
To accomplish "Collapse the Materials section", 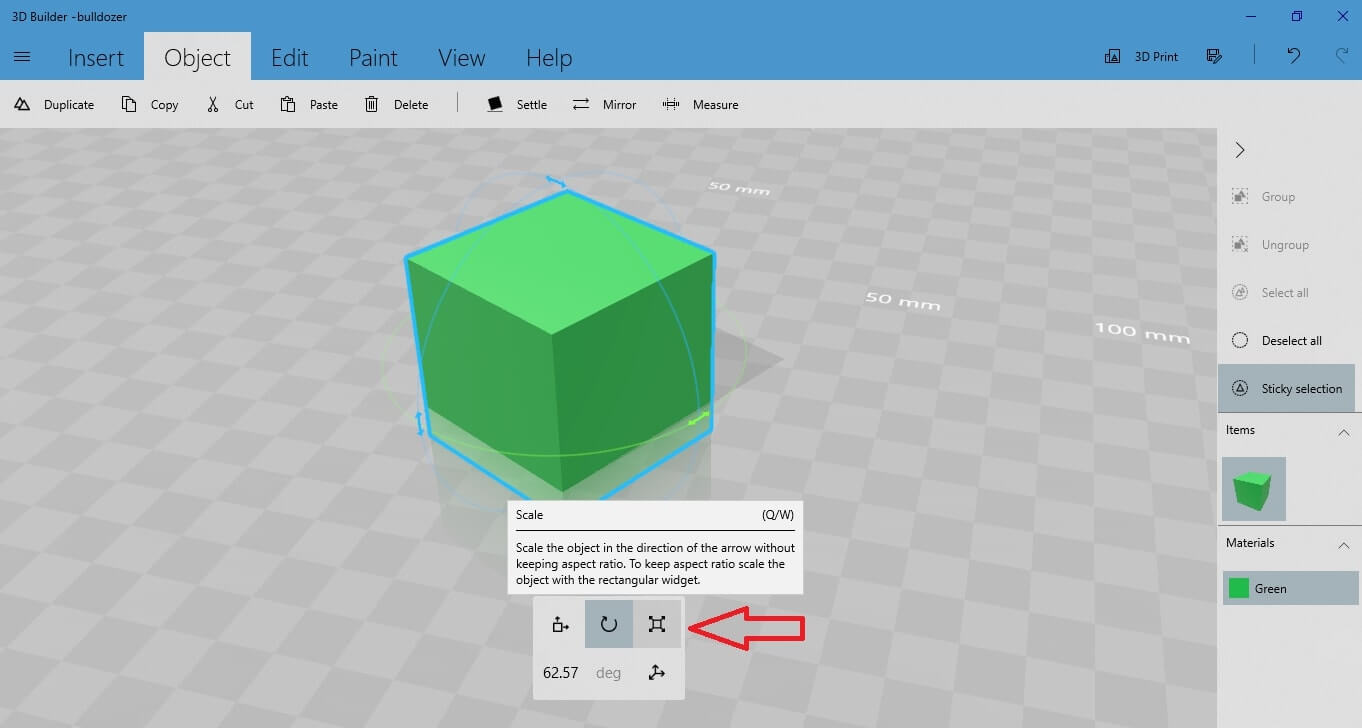I will tap(1343, 545).
